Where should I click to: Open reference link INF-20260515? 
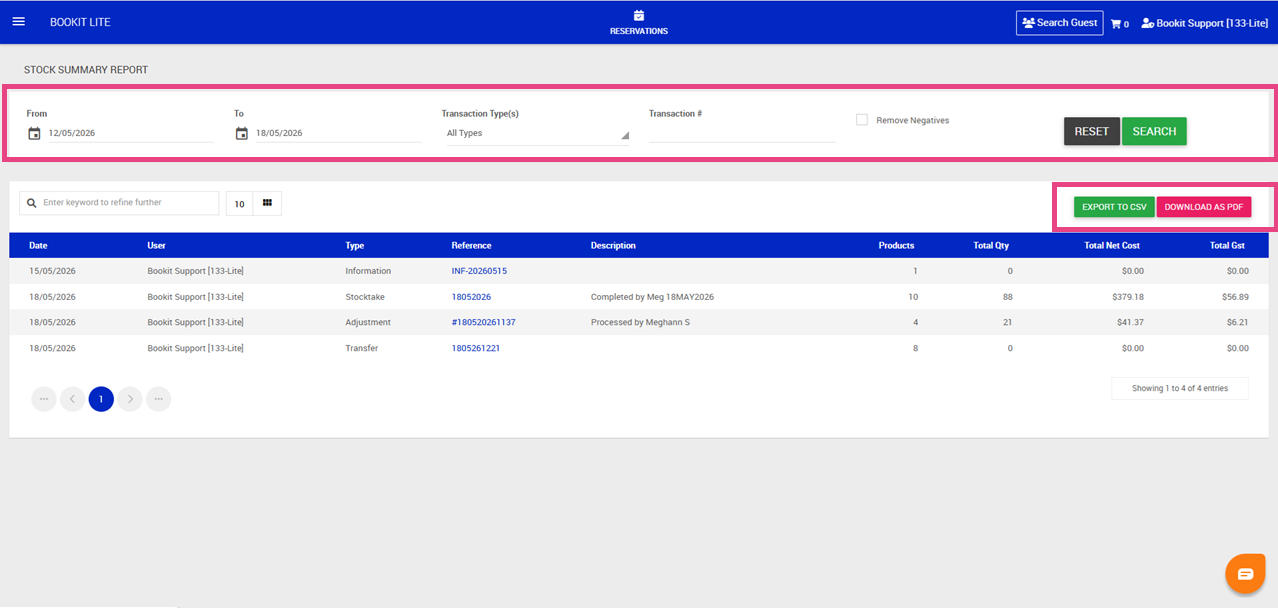(x=479, y=271)
